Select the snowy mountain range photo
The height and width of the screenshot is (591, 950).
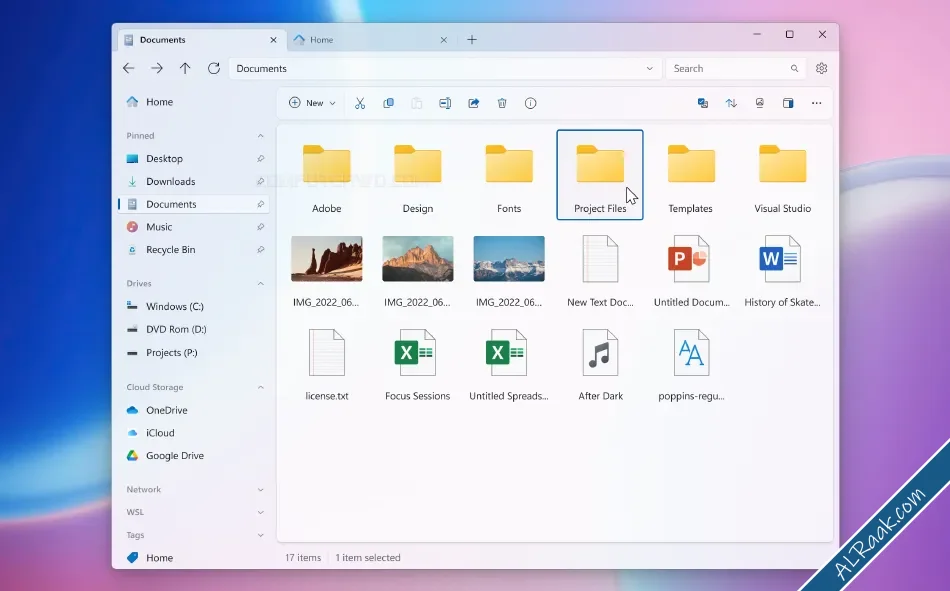509,259
